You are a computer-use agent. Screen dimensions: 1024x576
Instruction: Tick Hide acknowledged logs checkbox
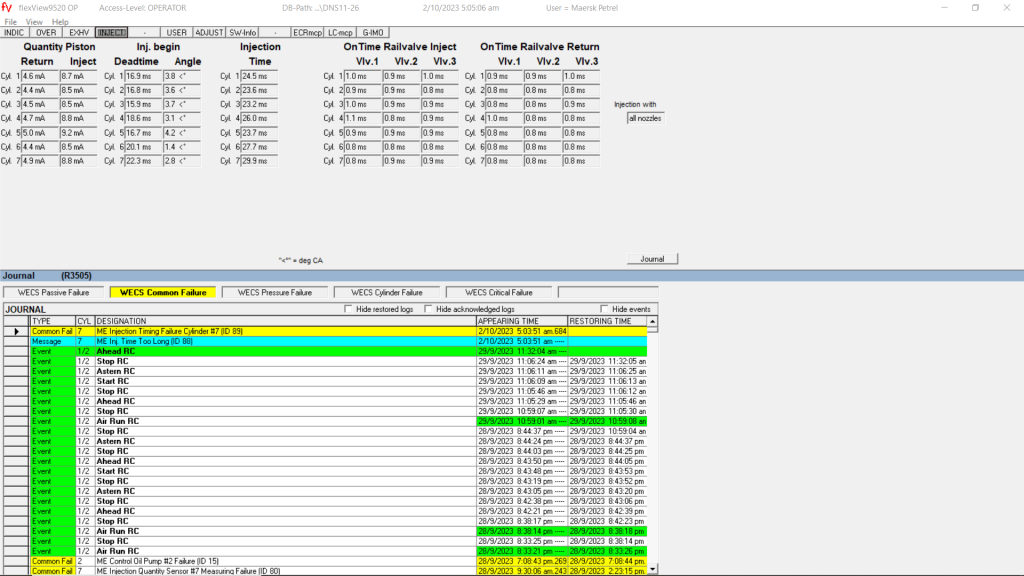point(429,309)
